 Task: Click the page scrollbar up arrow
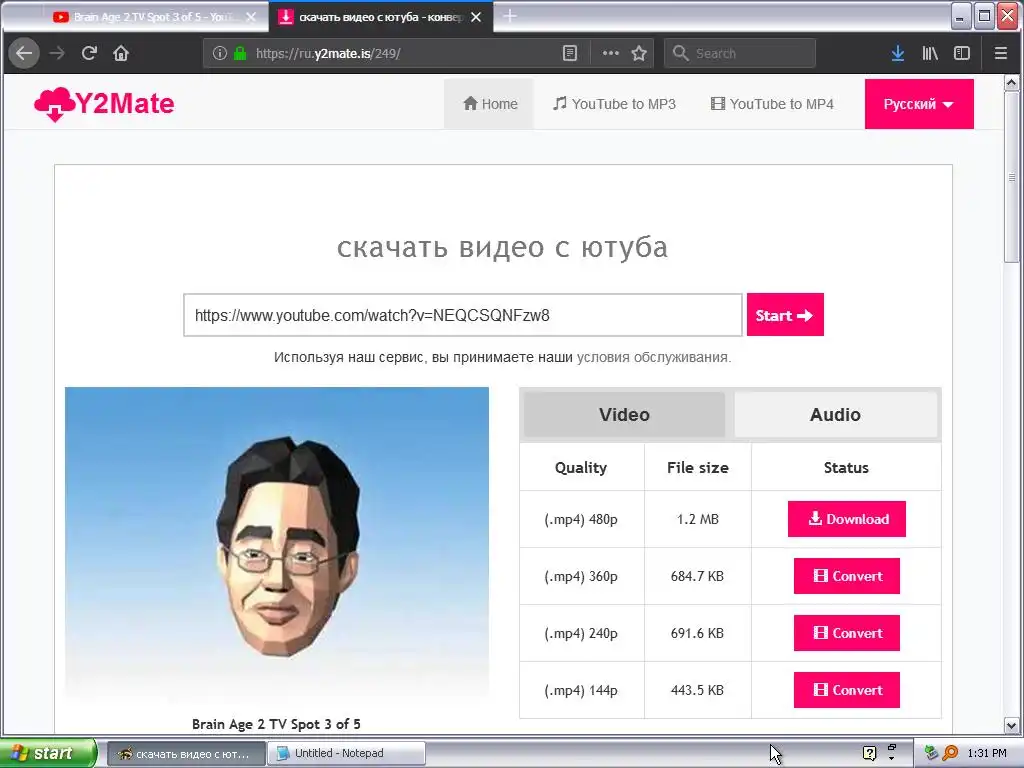[x=1012, y=83]
